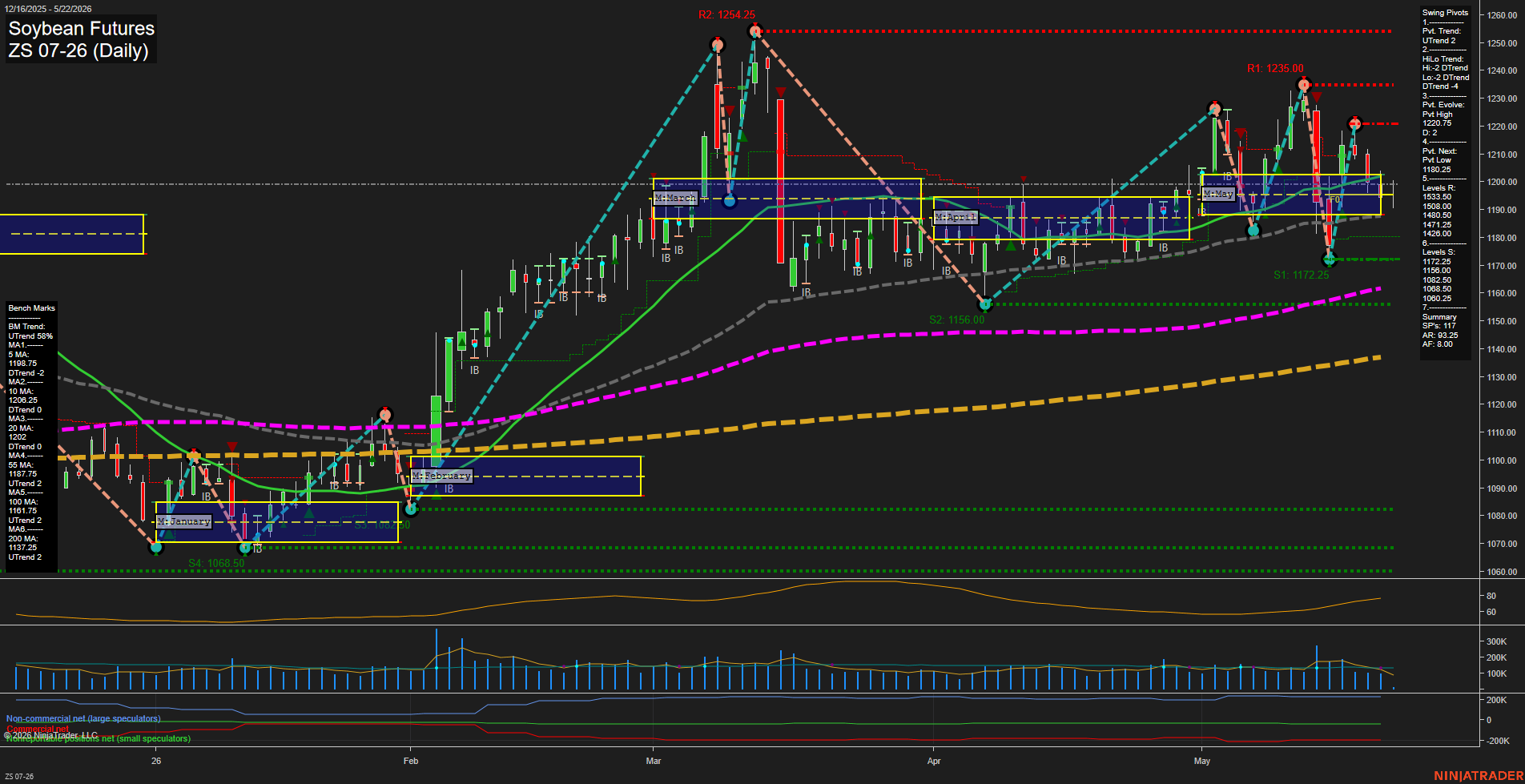This screenshot has width=1525, height=784.
Task: Click the Levels S value 1082.50
Action: pyautogui.click(x=1437, y=280)
